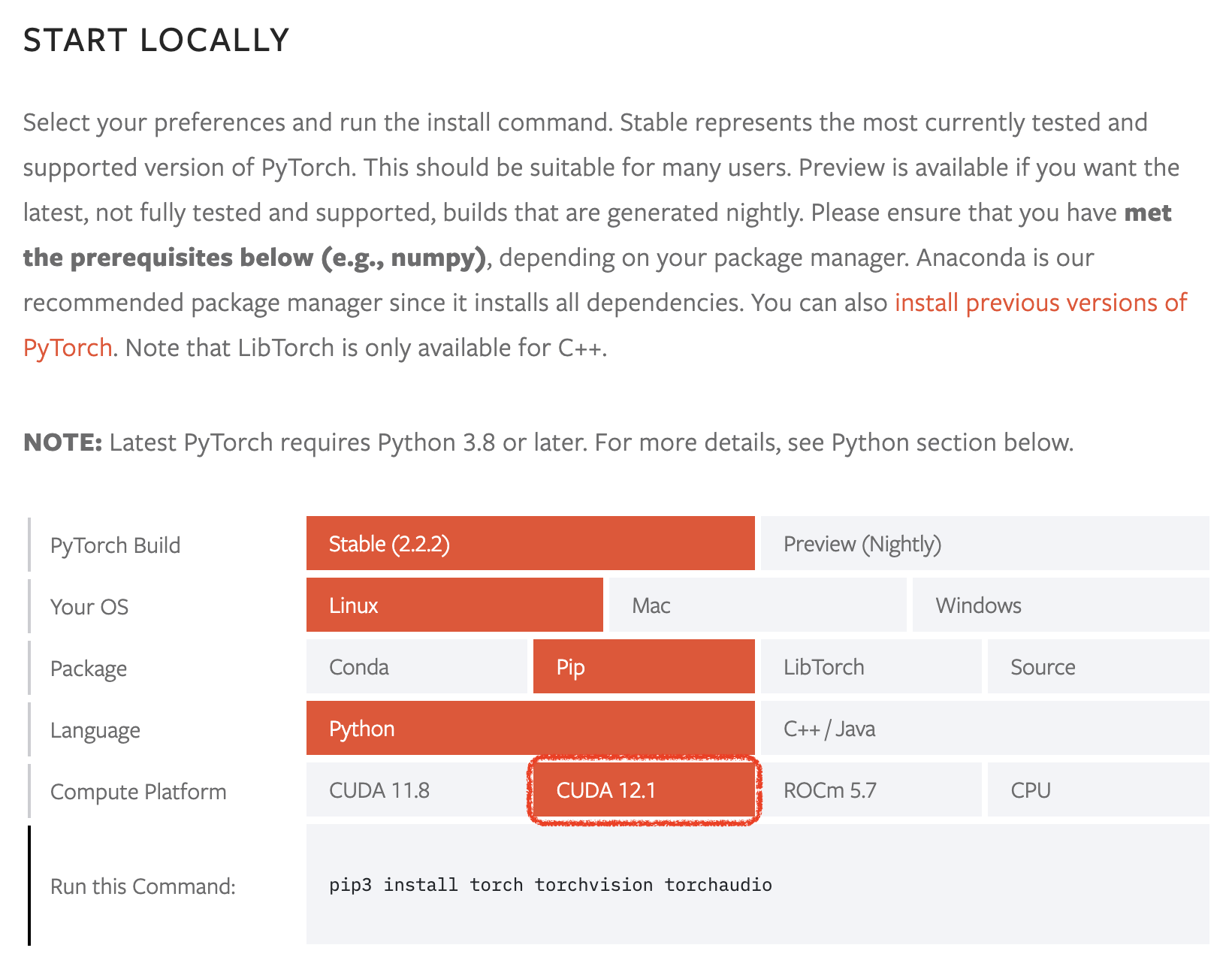Choose LibTorch package

click(871, 666)
